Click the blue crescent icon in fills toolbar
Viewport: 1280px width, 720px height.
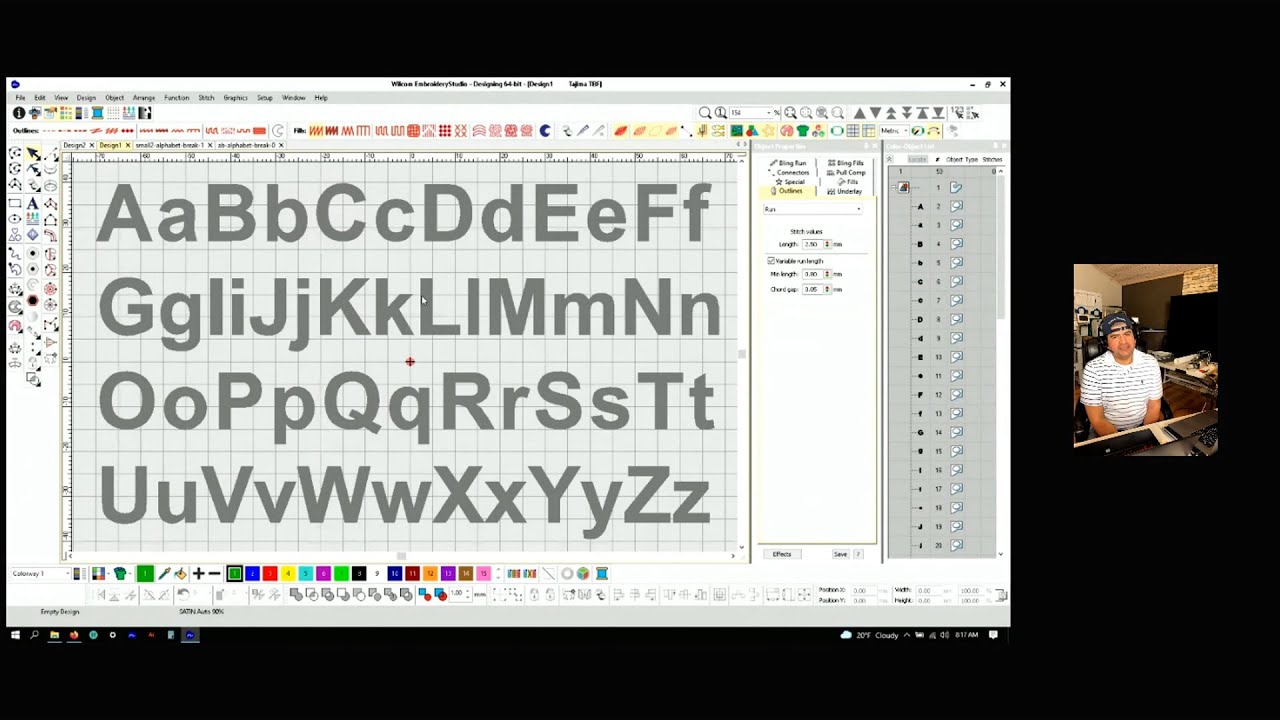pos(546,130)
